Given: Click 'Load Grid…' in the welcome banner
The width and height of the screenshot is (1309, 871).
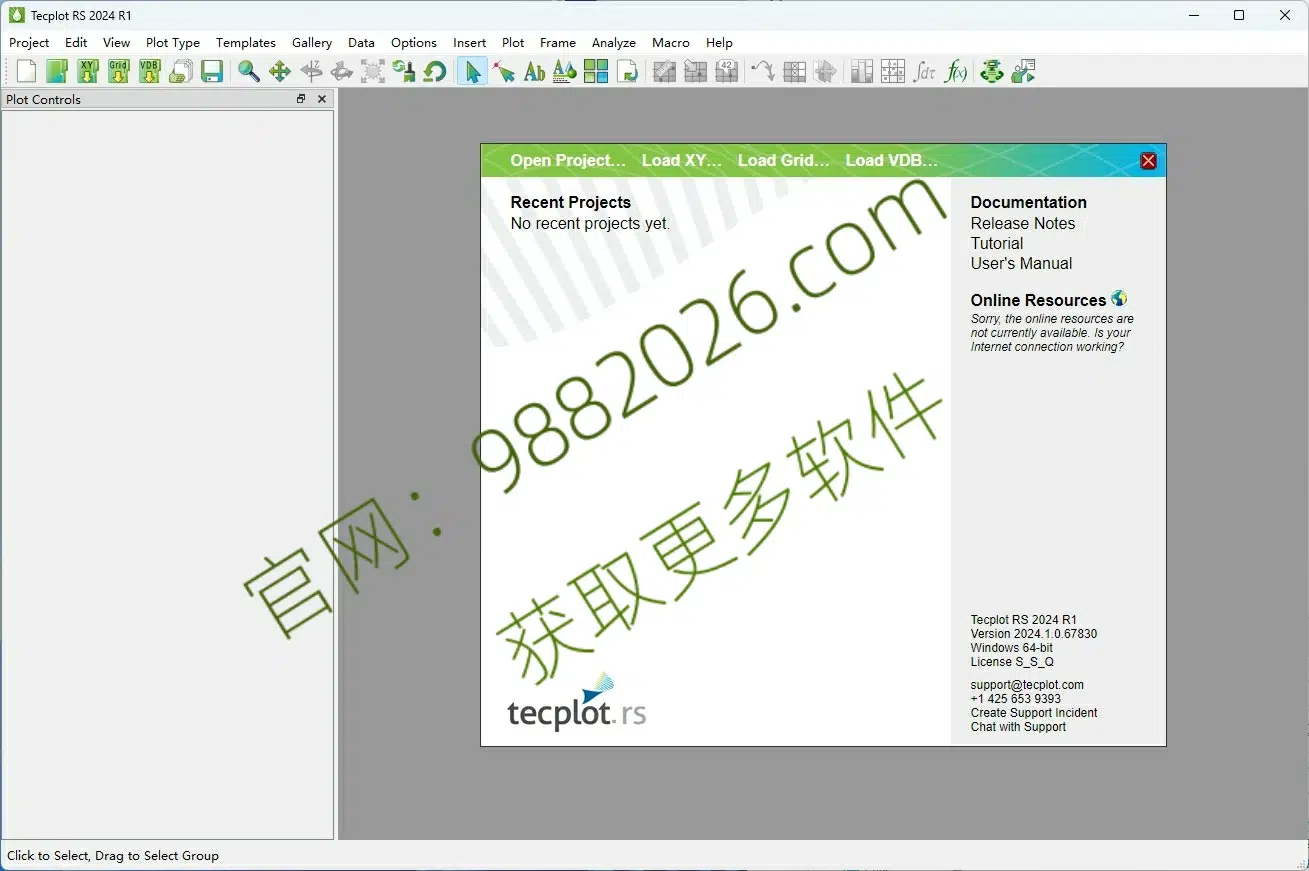Looking at the screenshot, I should (x=784, y=160).
